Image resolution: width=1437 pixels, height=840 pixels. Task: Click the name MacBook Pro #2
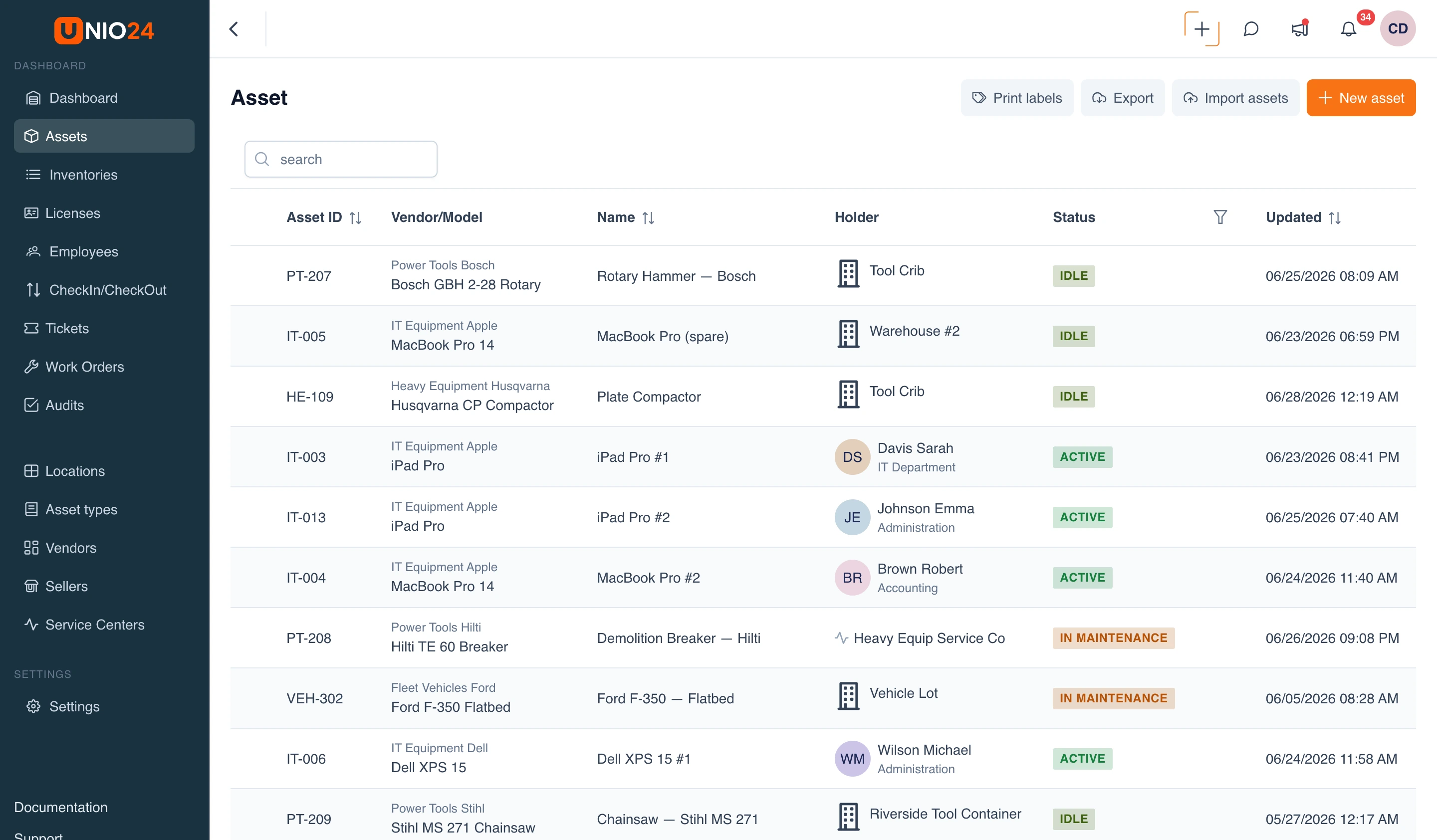coord(648,579)
